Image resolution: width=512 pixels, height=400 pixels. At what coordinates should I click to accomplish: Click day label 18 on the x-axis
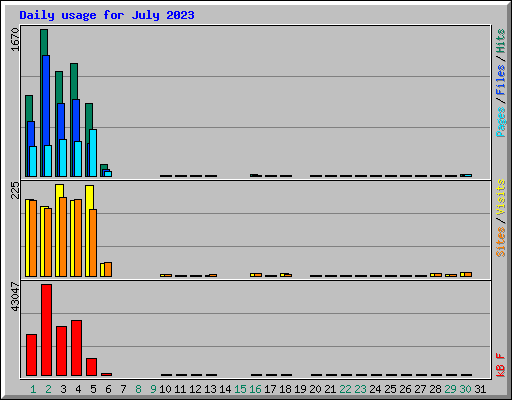pos(285,389)
